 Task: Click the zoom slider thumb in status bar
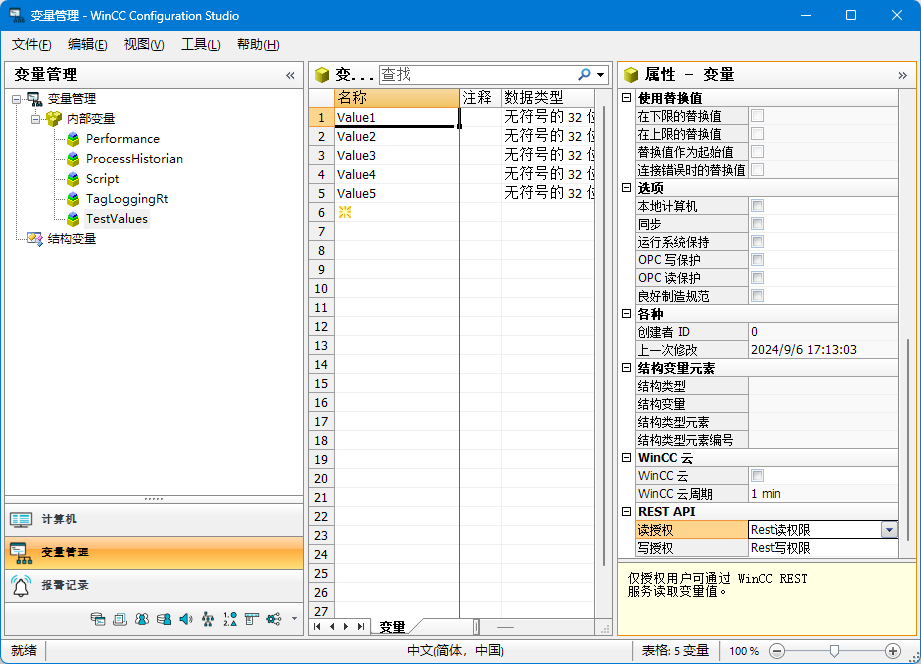click(x=834, y=651)
